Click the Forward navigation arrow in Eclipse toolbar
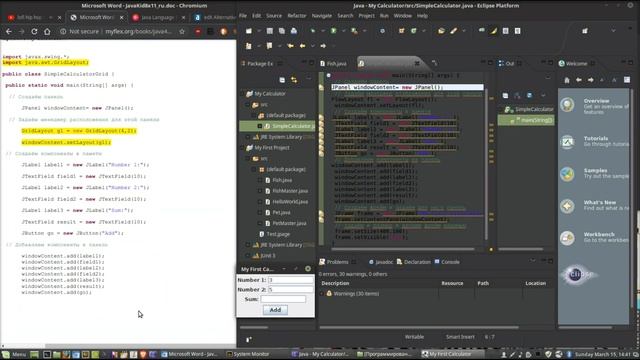This screenshot has width=640, height=360. coord(323,46)
